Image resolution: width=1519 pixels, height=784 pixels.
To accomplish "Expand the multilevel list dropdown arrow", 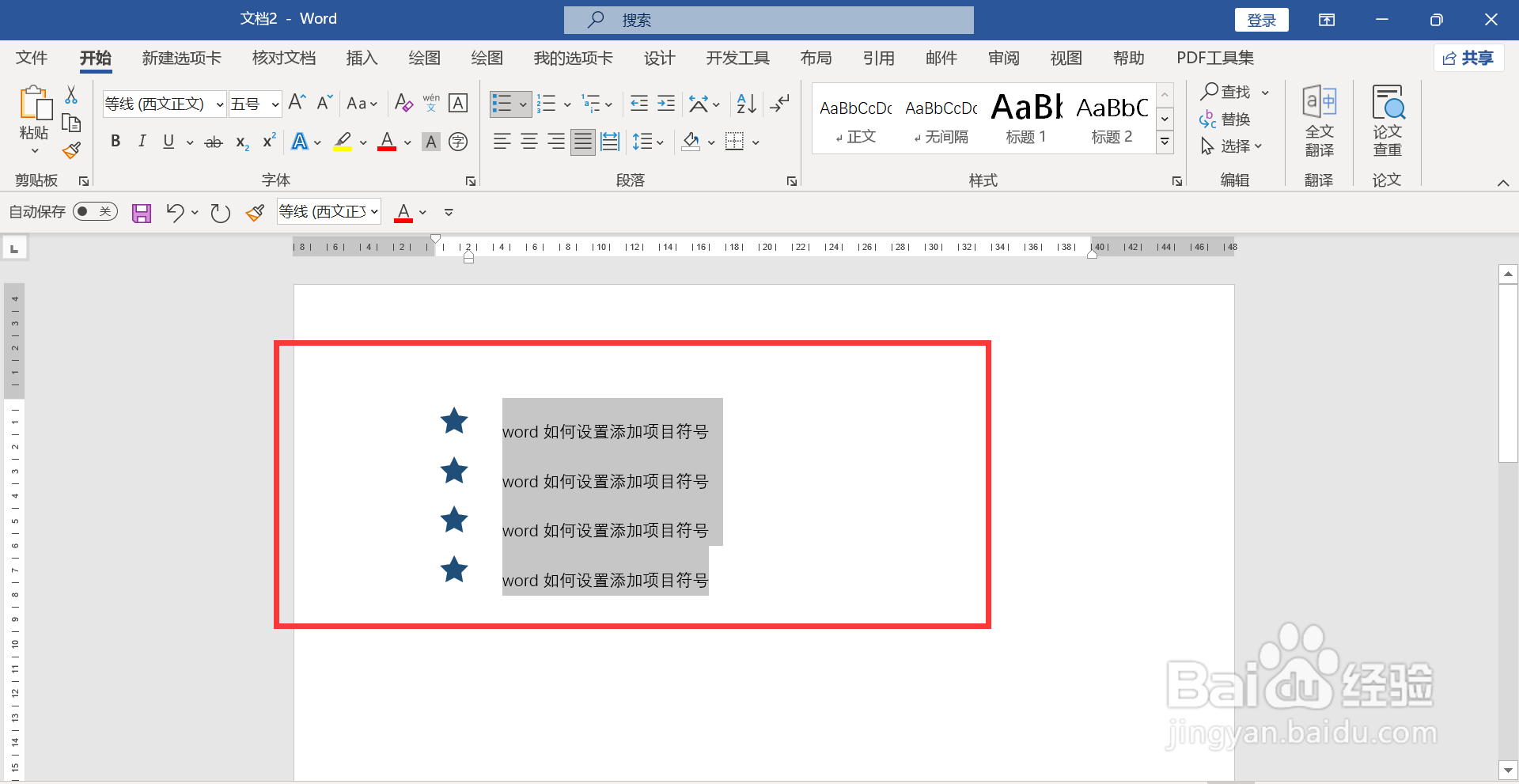I will pos(608,104).
